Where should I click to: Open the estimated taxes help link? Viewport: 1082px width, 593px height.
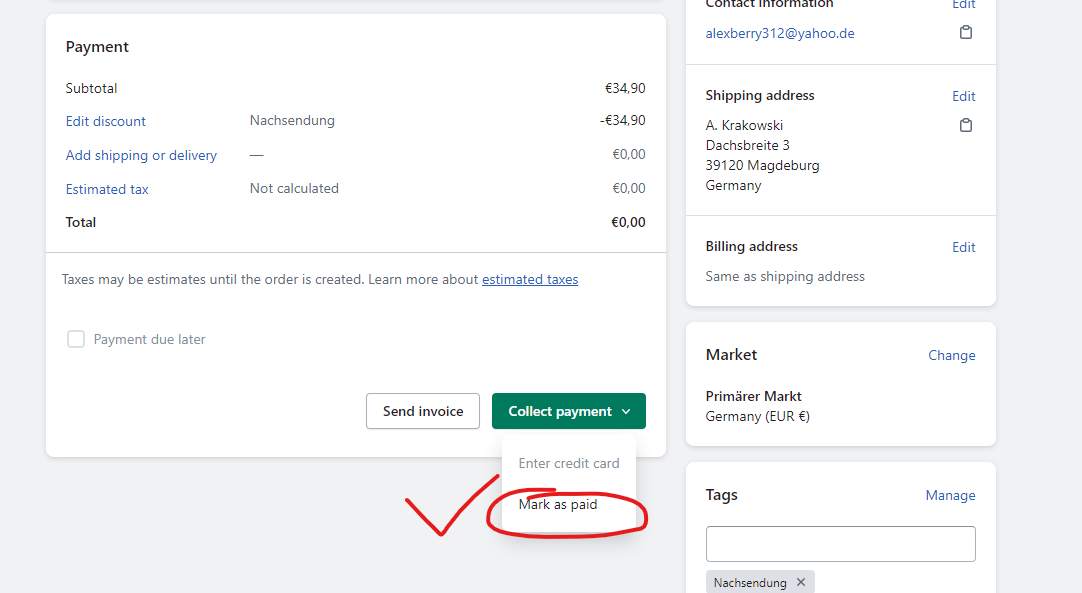530,280
